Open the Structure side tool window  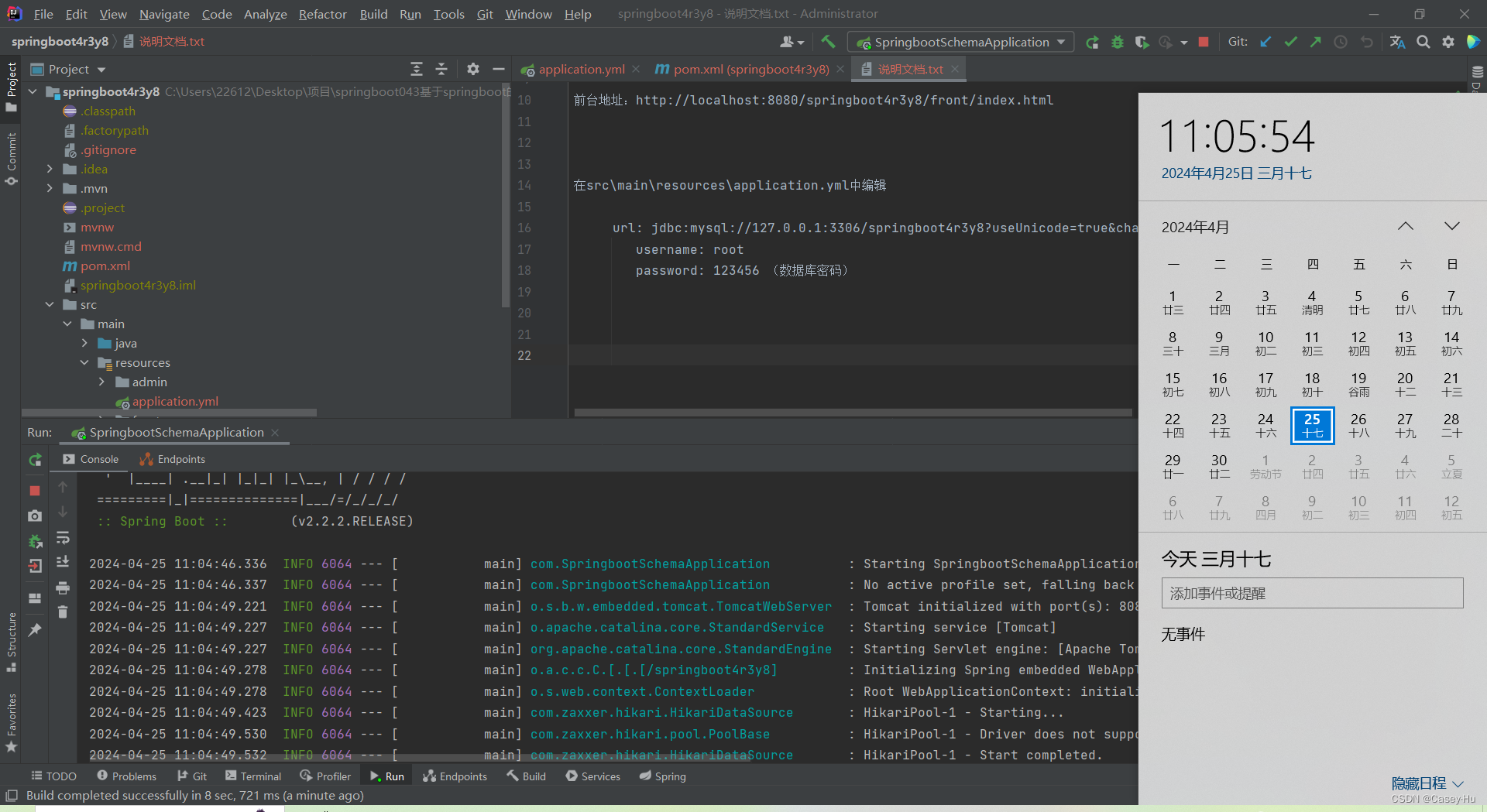pos(11,641)
